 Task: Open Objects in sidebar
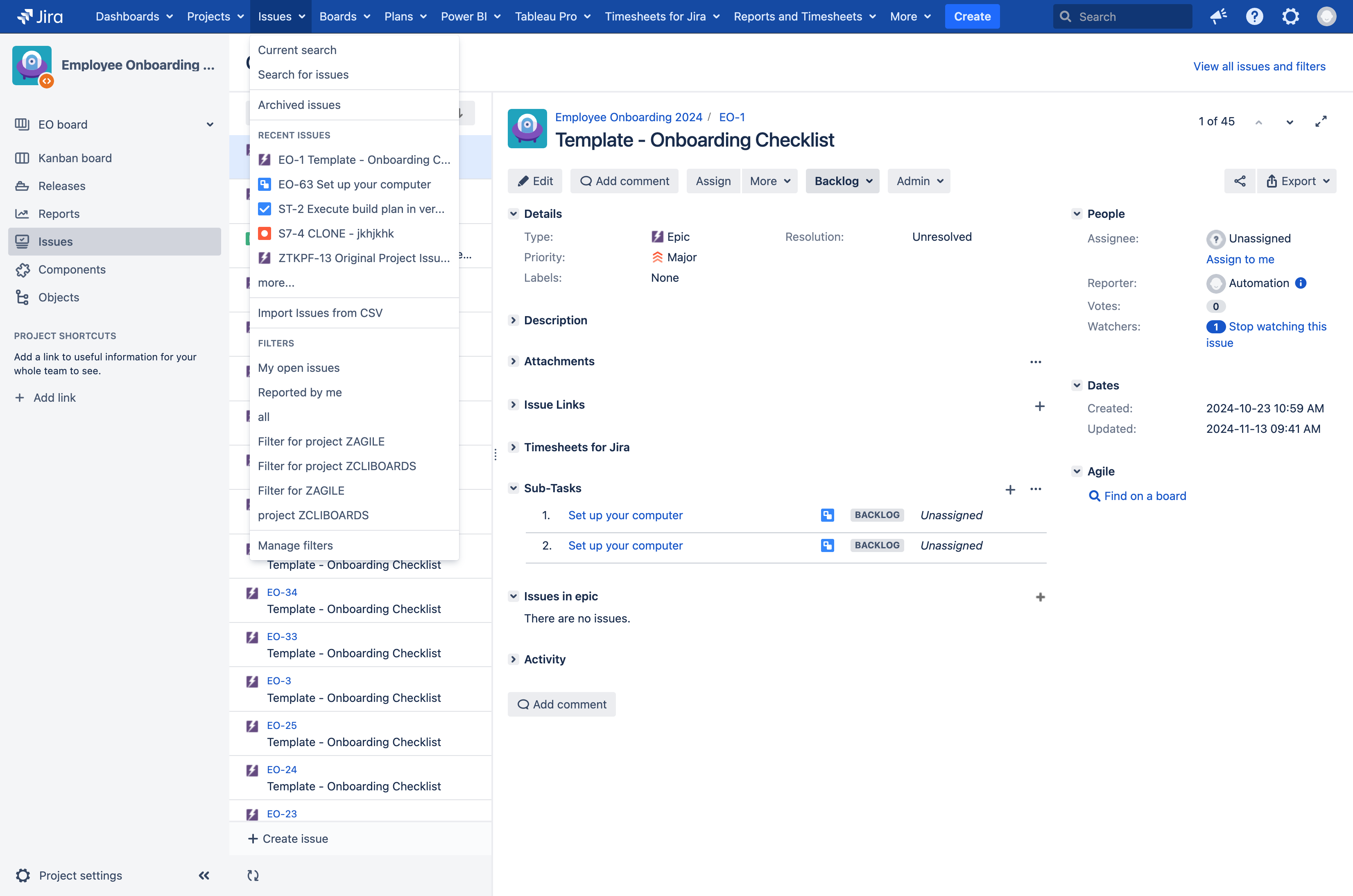(114, 297)
